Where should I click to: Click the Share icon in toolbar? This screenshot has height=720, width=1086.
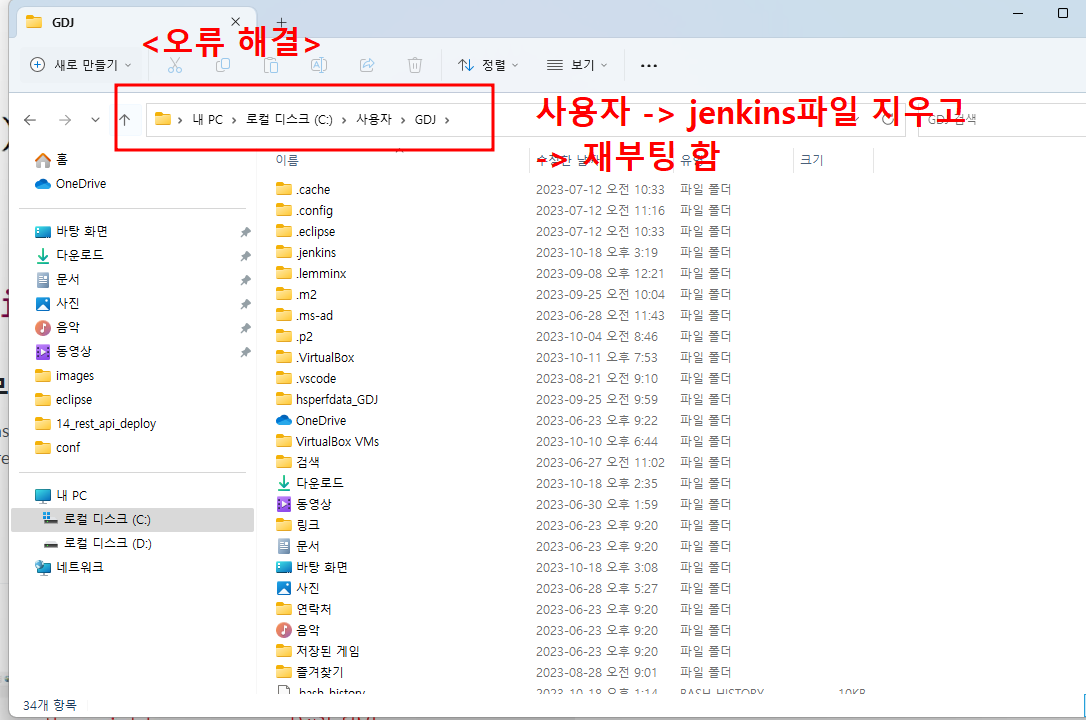coord(367,65)
